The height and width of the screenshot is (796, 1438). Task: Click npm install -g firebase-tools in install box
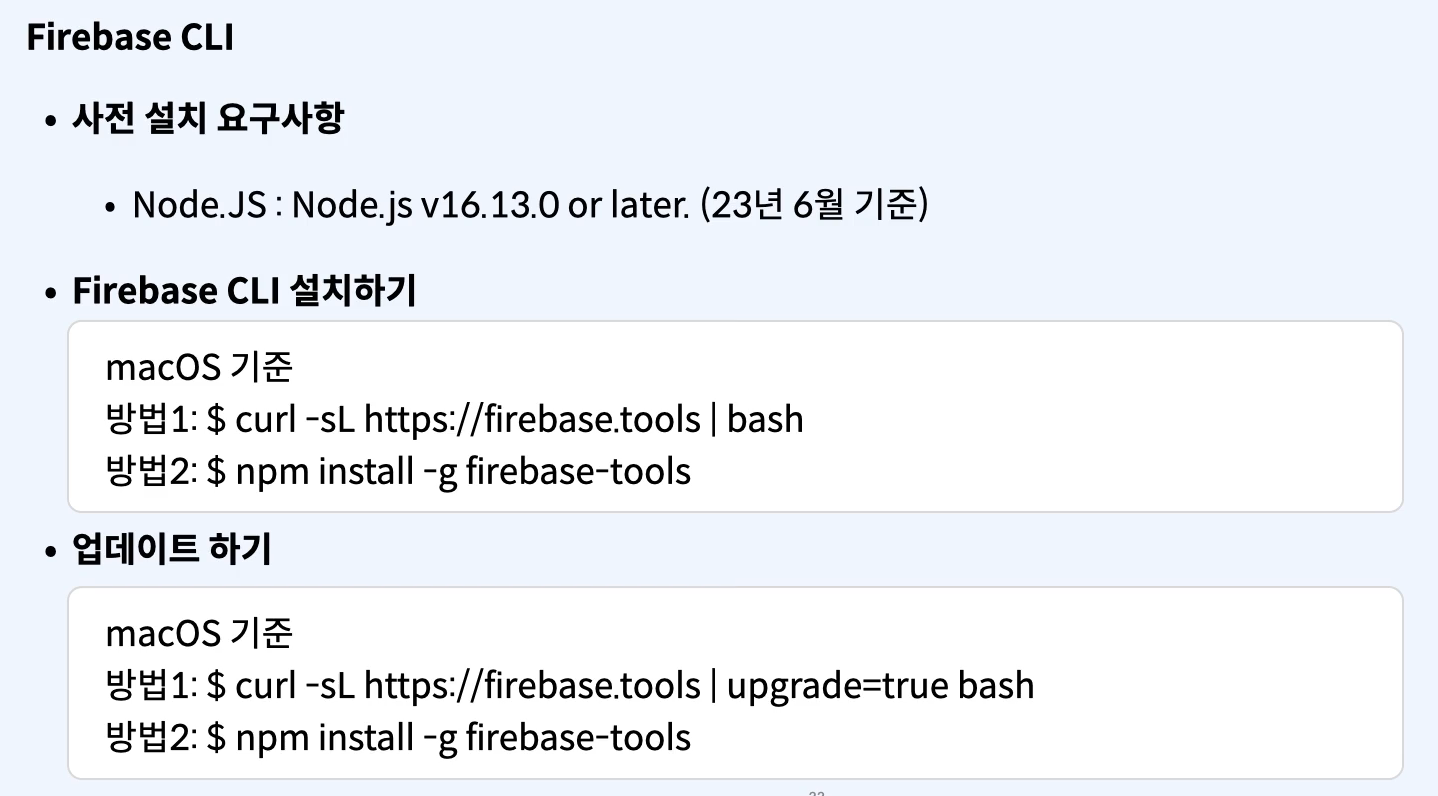coord(464,470)
